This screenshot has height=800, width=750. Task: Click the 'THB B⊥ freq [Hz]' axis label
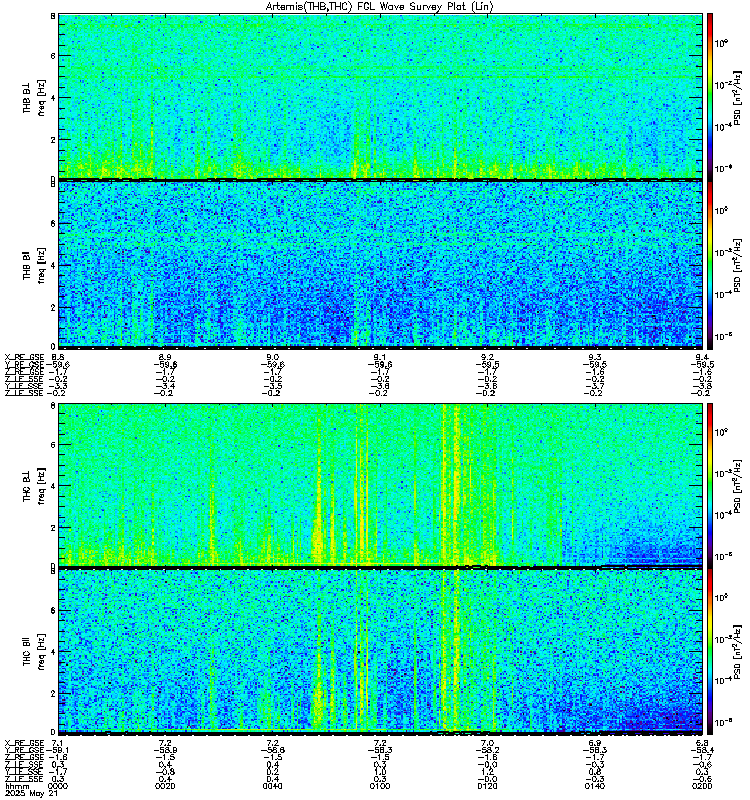tap(34, 97)
